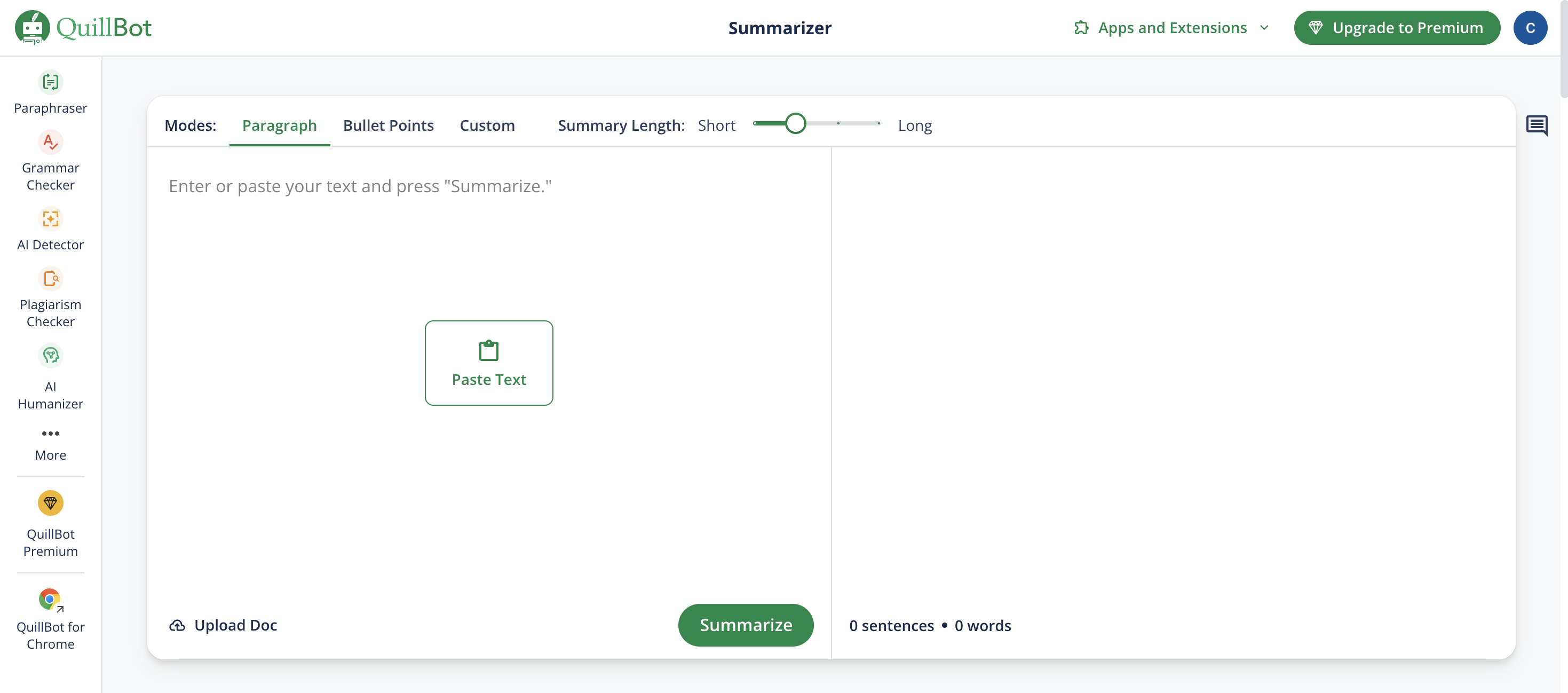1568x693 pixels.
Task: Click the Paste Text label
Action: (x=489, y=380)
